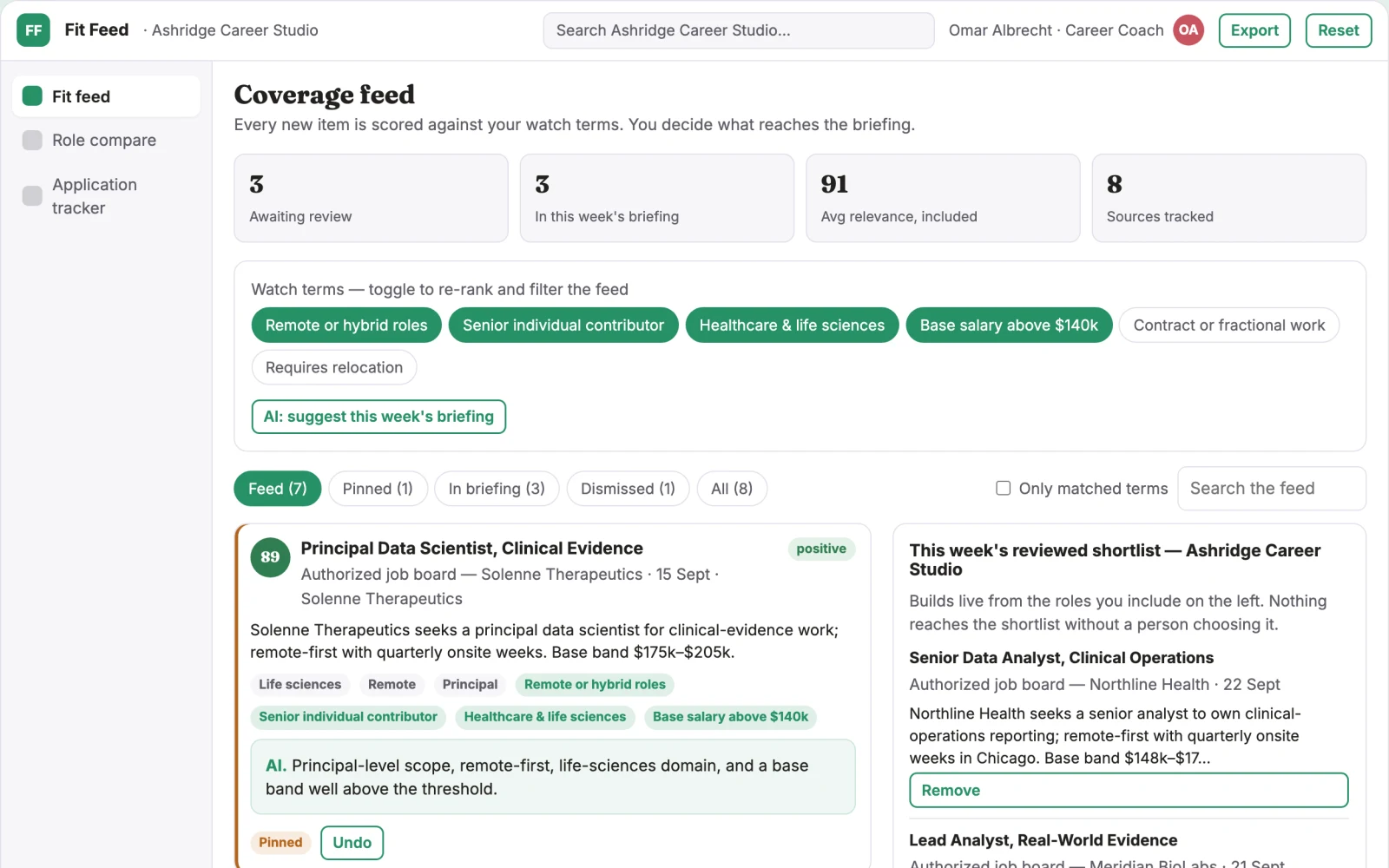The width and height of the screenshot is (1389, 868).
Task: Select the Application tracker sidebar icon
Action: coord(32,196)
